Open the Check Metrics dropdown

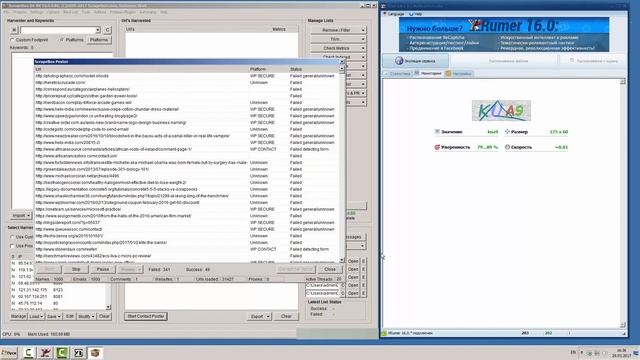[x=338, y=48]
